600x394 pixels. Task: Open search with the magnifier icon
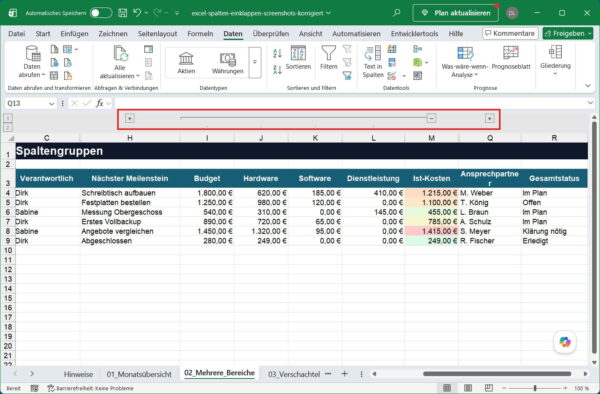point(397,13)
